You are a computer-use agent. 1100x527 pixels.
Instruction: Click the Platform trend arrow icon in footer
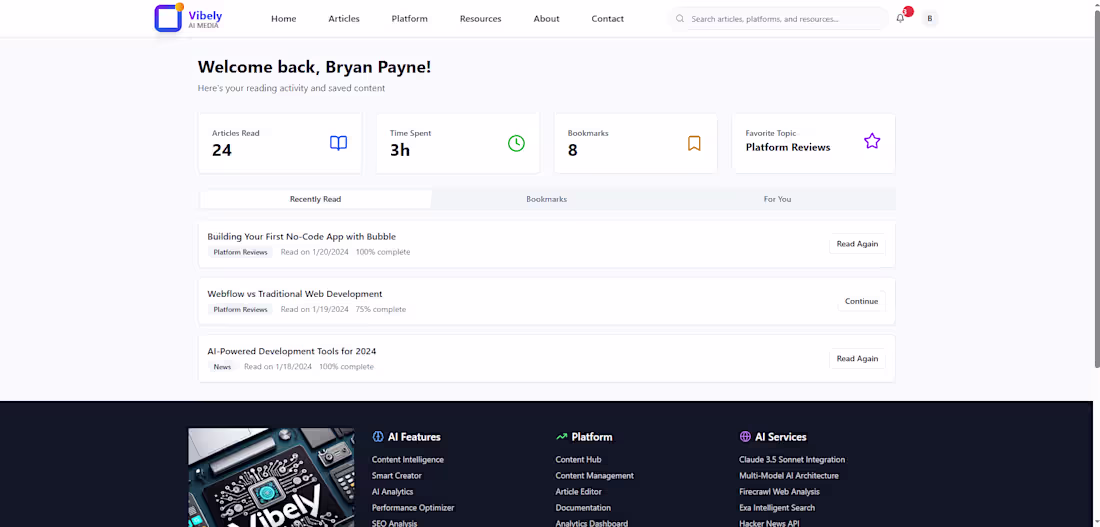click(561, 436)
